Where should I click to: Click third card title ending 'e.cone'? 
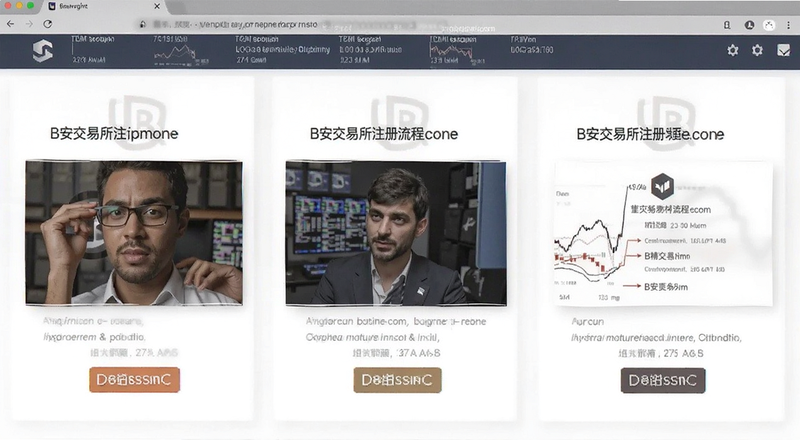pos(650,134)
